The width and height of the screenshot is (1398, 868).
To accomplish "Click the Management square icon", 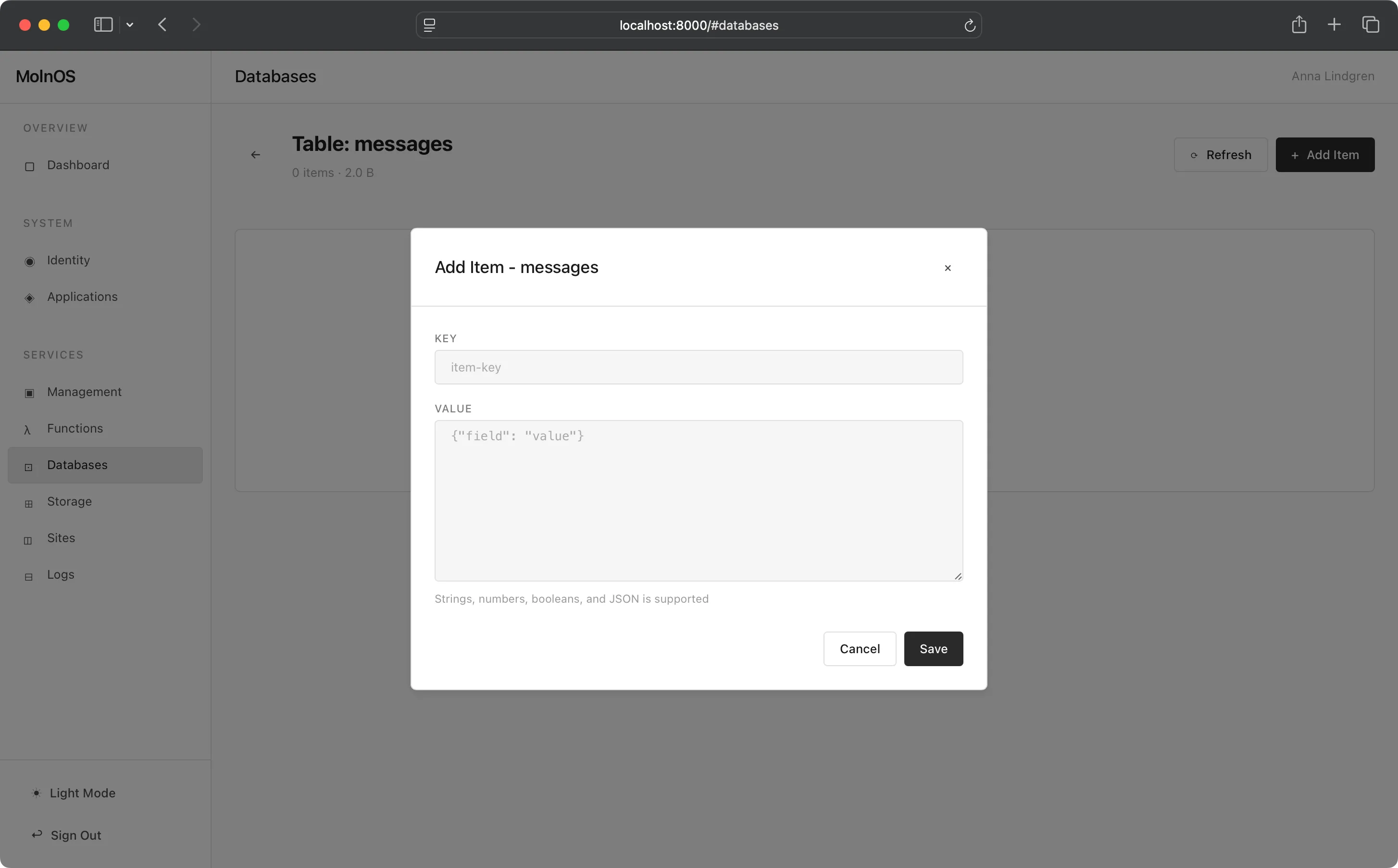I will point(29,393).
